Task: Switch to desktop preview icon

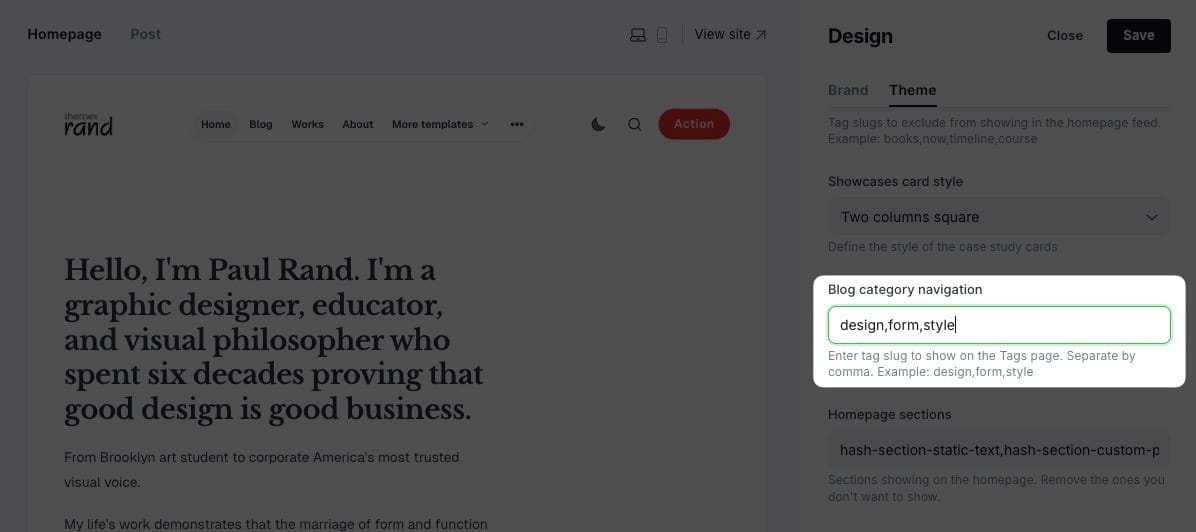Action: pos(638,35)
